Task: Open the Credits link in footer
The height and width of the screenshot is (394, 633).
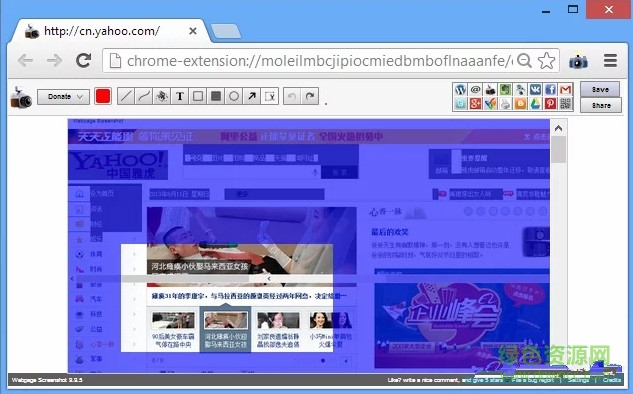Action: [612, 380]
